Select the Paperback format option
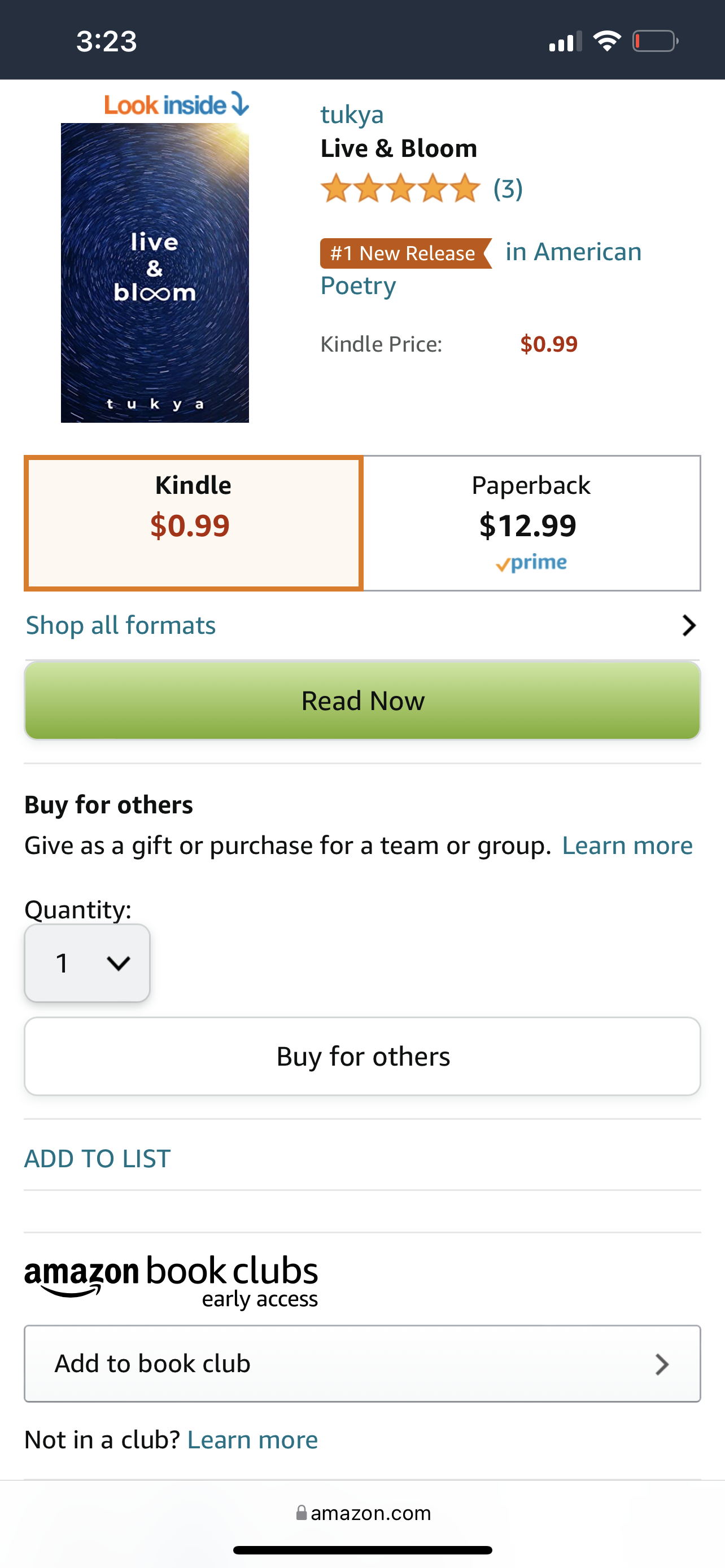725x1568 pixels. coord(531,522)
